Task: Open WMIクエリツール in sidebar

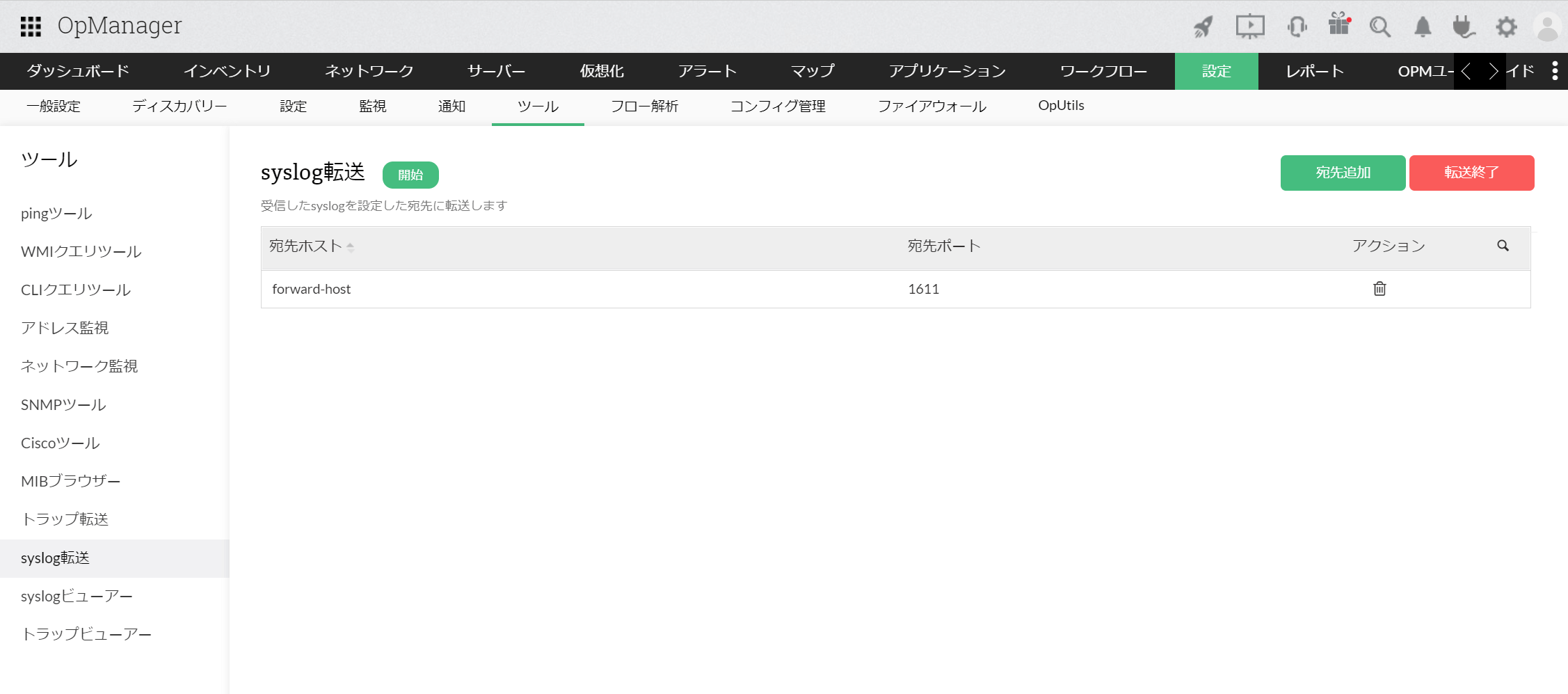Action: (81, 252)
